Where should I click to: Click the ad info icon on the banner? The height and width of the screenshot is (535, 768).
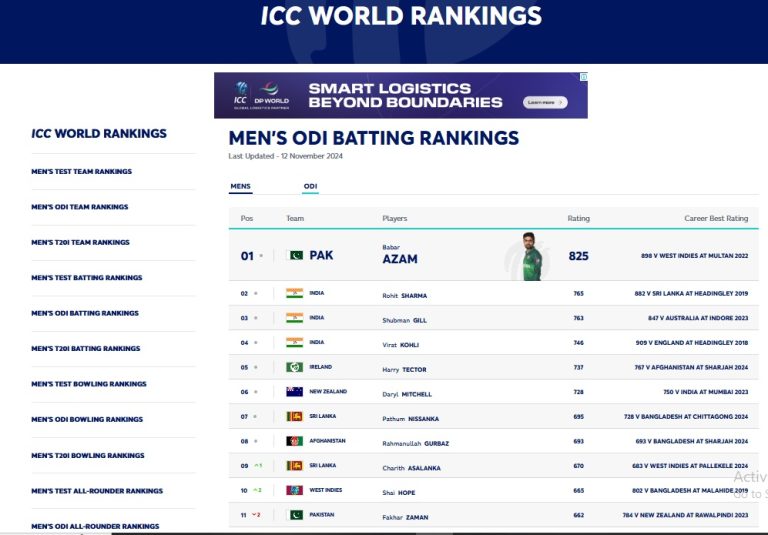point(583,77)
